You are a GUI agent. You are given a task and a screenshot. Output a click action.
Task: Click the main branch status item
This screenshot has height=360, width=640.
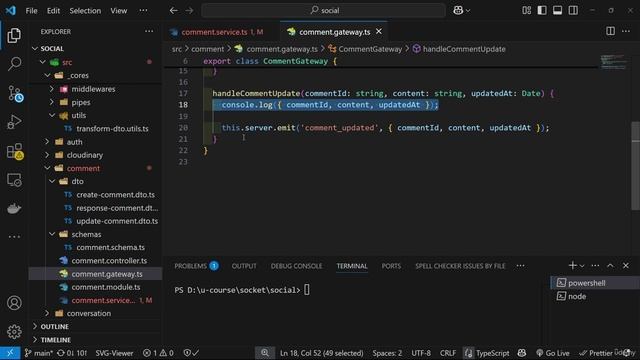click(x=38, y=353)
